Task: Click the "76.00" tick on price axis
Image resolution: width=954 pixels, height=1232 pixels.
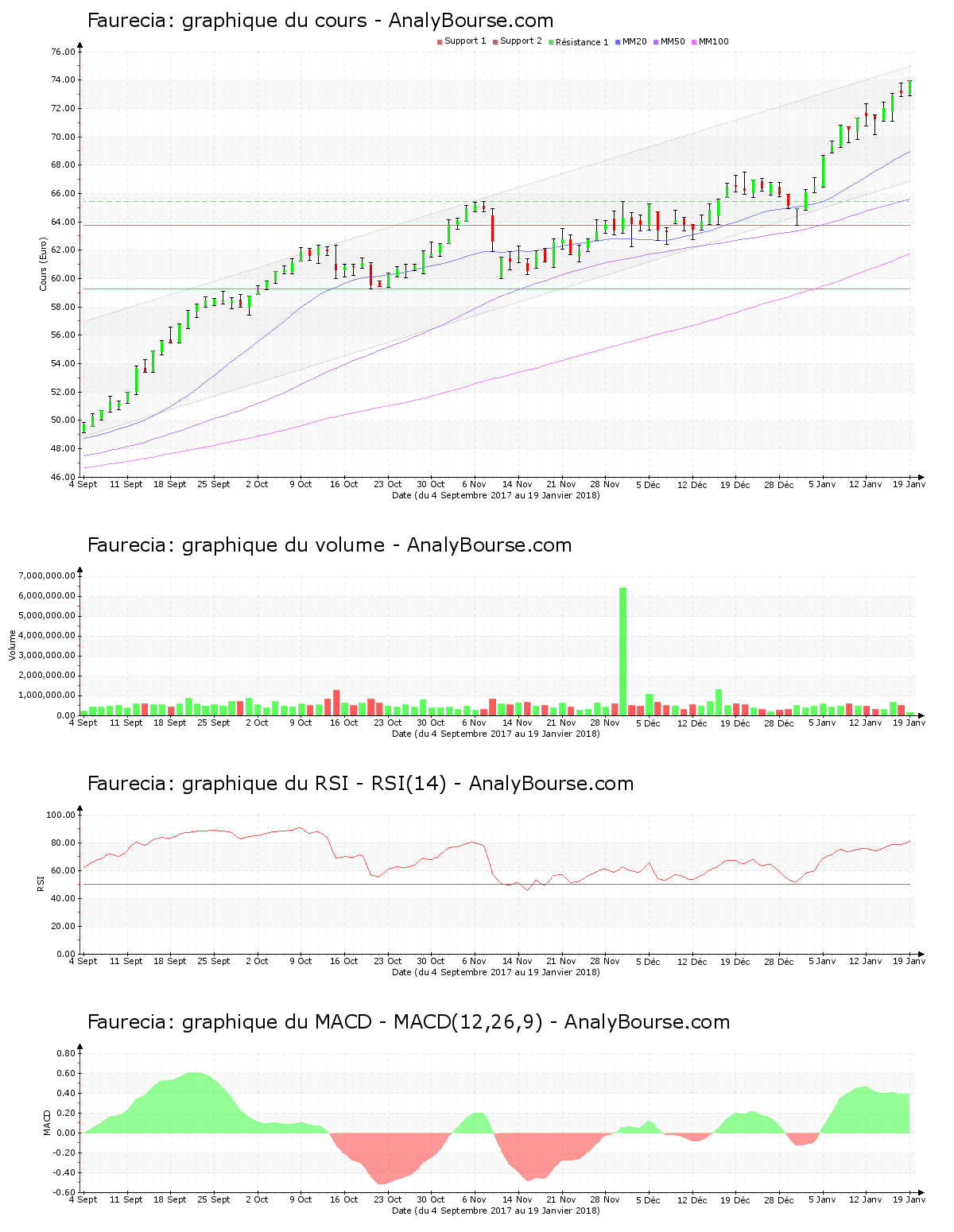Action: [x=63, y=52]
